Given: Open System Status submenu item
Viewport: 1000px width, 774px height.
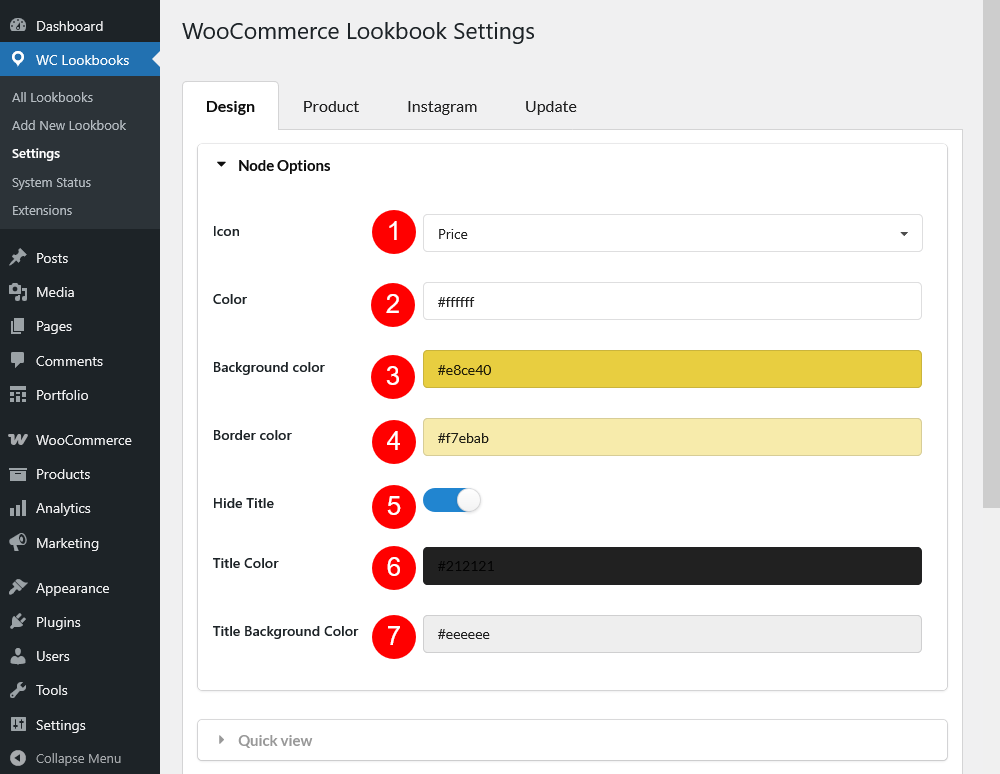Looking at the screenshot, I should pos(51,182).
